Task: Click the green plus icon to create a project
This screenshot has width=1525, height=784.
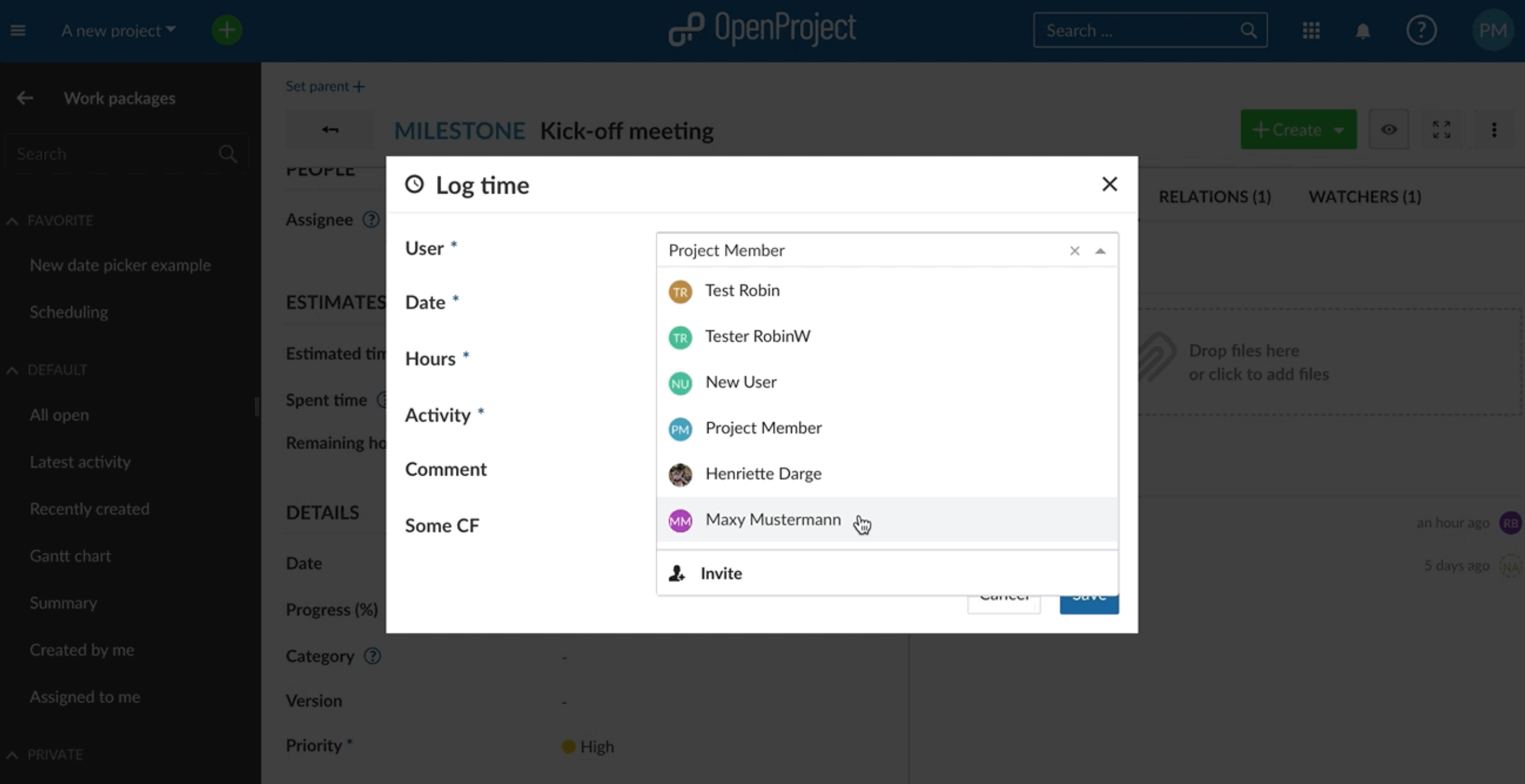Action: coord(227,29)
